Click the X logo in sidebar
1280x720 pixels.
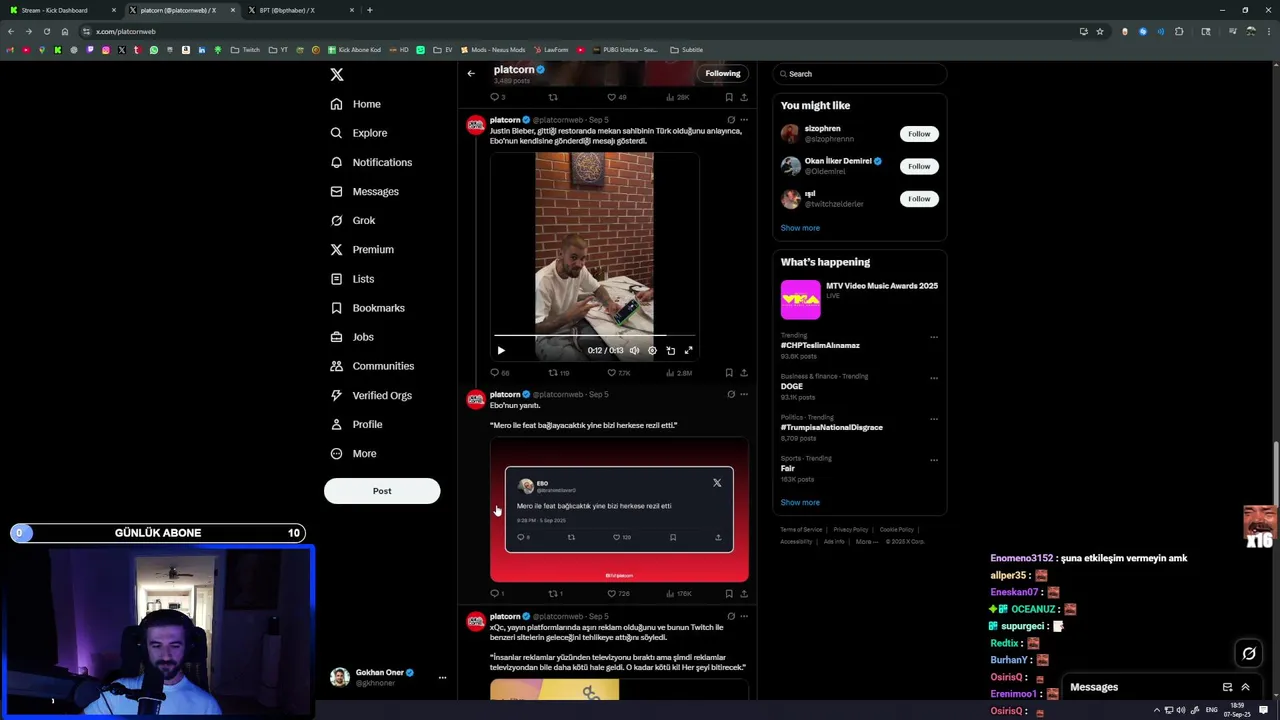pyautogui.click(x=337, y=75)
